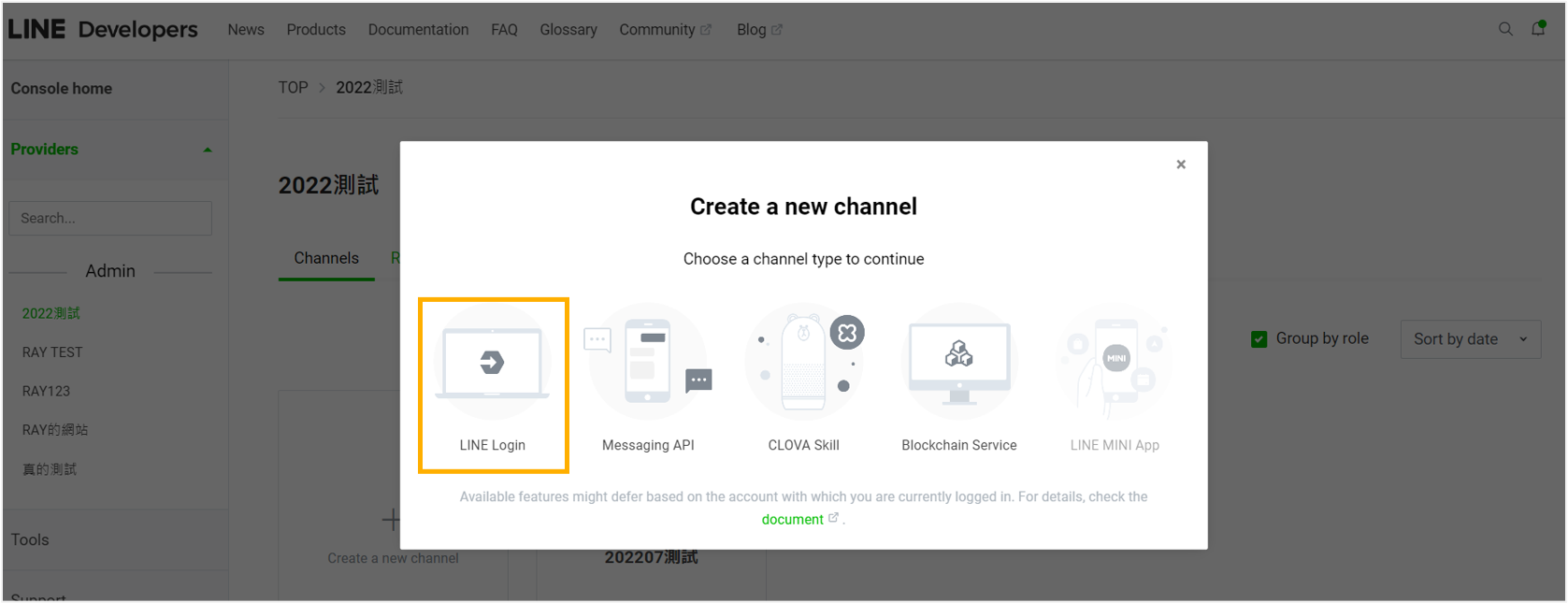
Task: Open the Products menu item
Action: click(316, 30)
